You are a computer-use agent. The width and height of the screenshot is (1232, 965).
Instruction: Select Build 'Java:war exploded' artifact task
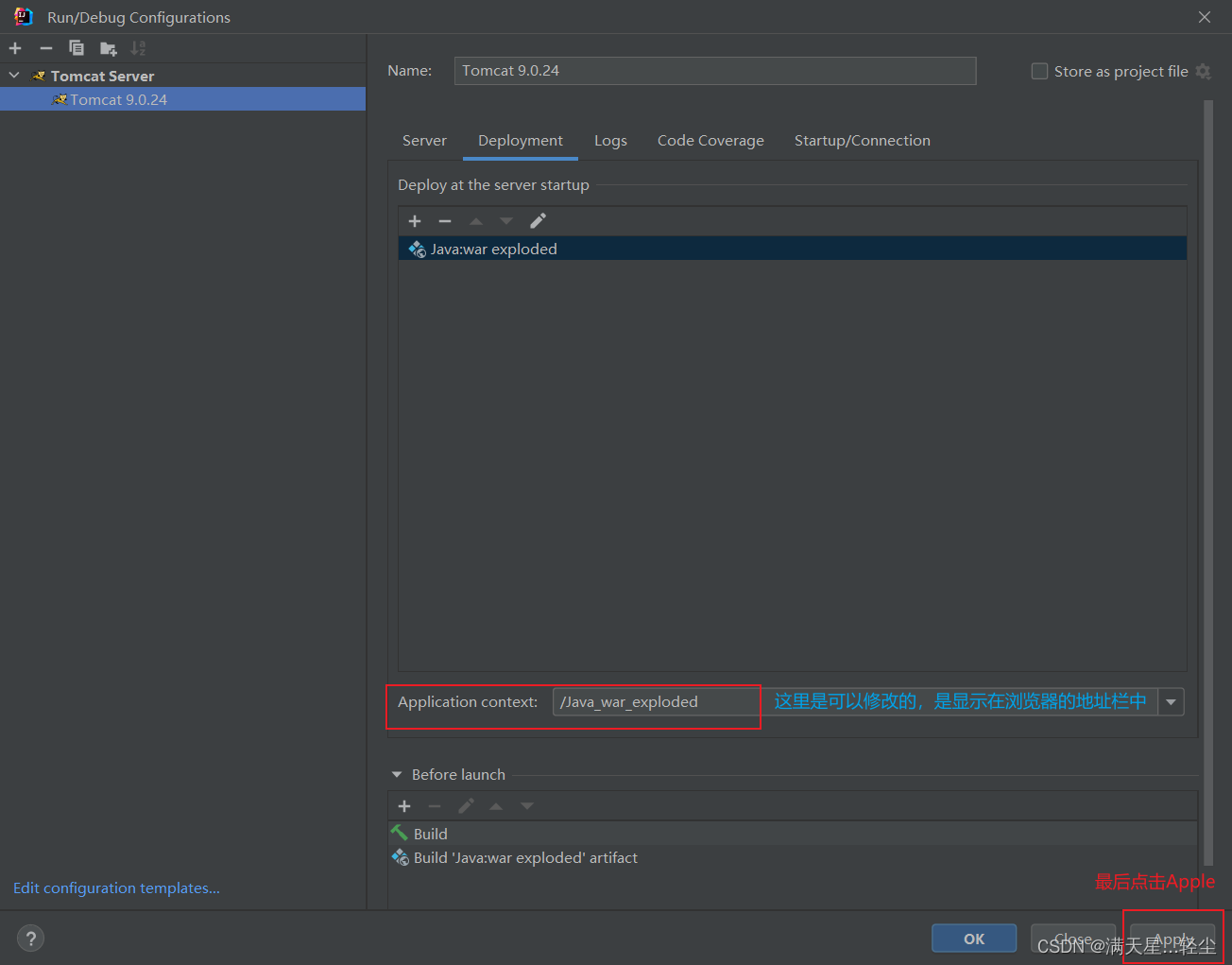[x=792, y=857]
